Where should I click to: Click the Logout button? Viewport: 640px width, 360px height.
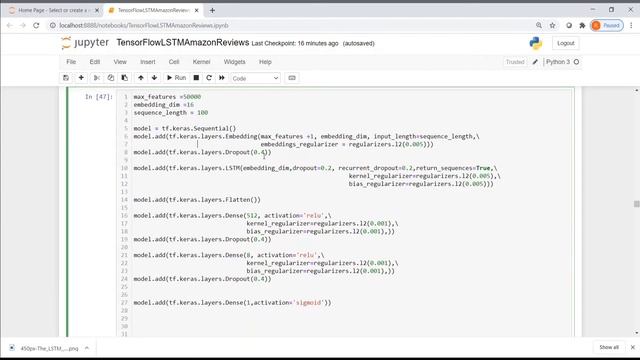566,43
